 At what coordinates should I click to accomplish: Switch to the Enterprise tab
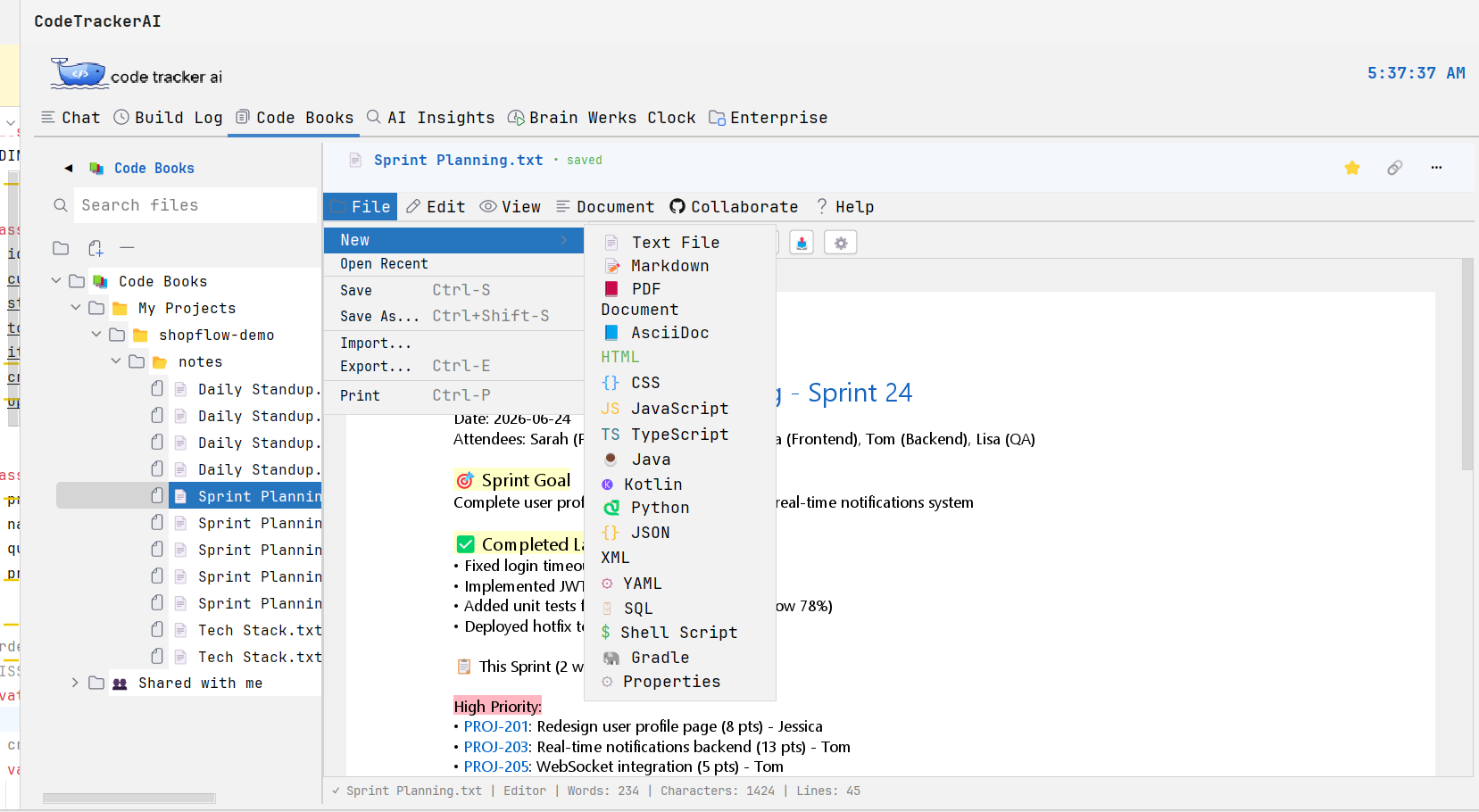769,118
